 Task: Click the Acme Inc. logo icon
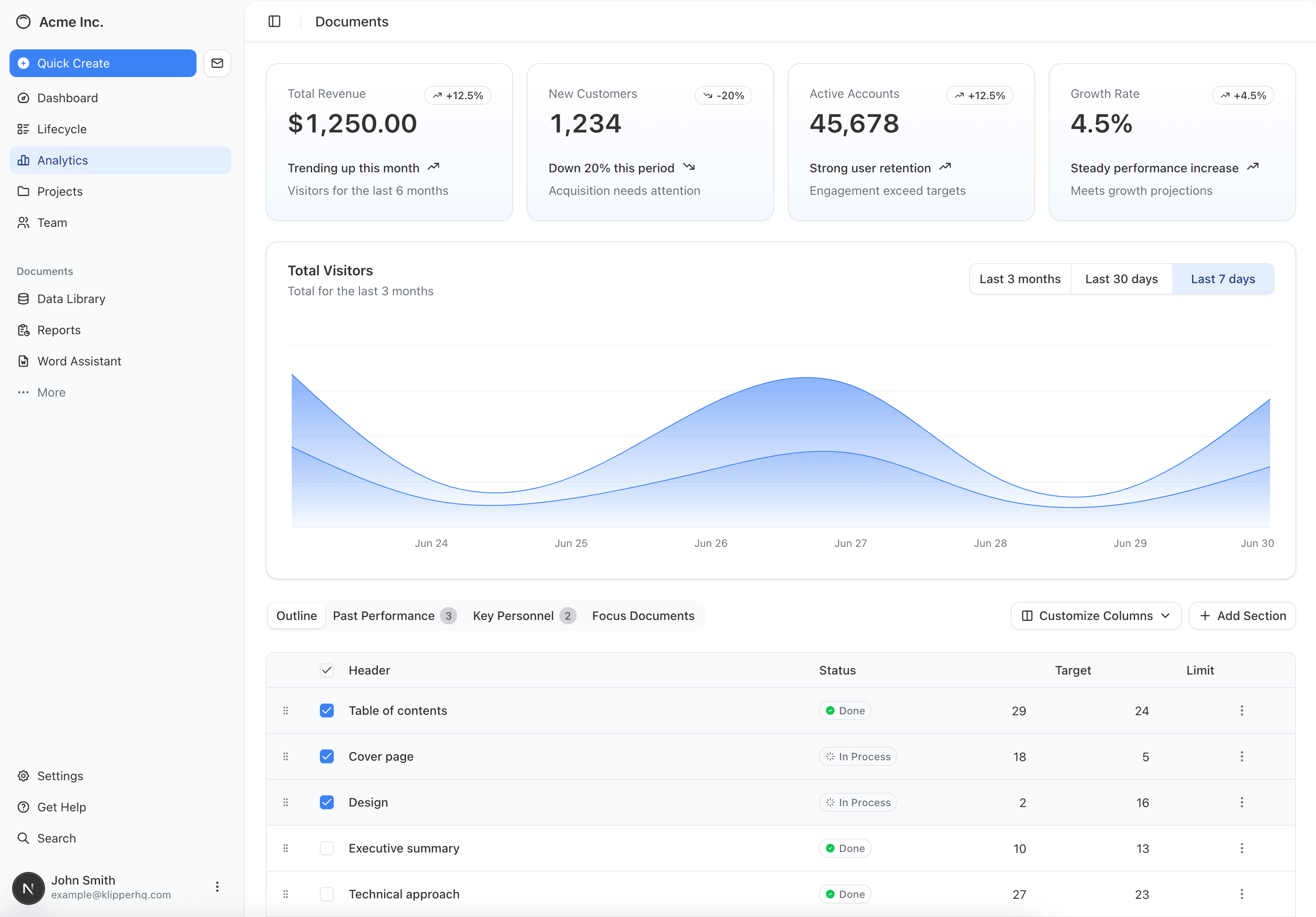coord(23,22)
